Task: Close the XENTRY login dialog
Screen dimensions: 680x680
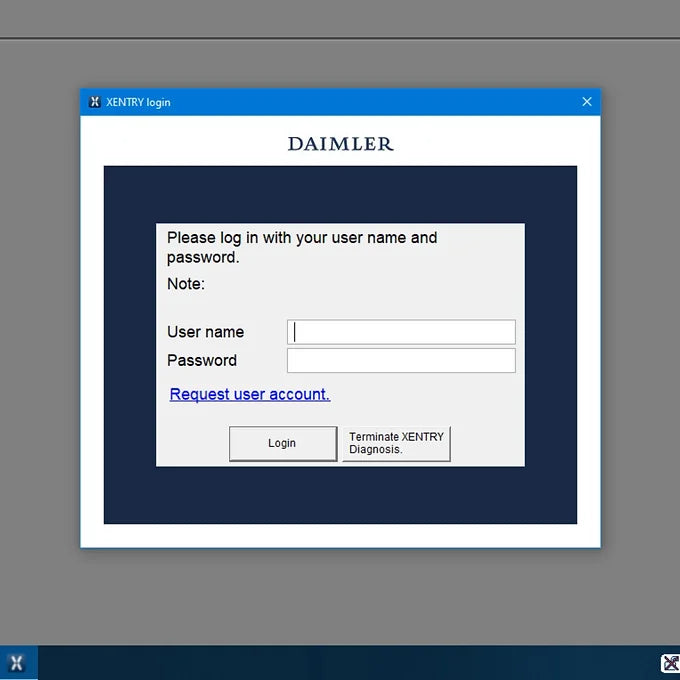Action: tap(587, 102)
